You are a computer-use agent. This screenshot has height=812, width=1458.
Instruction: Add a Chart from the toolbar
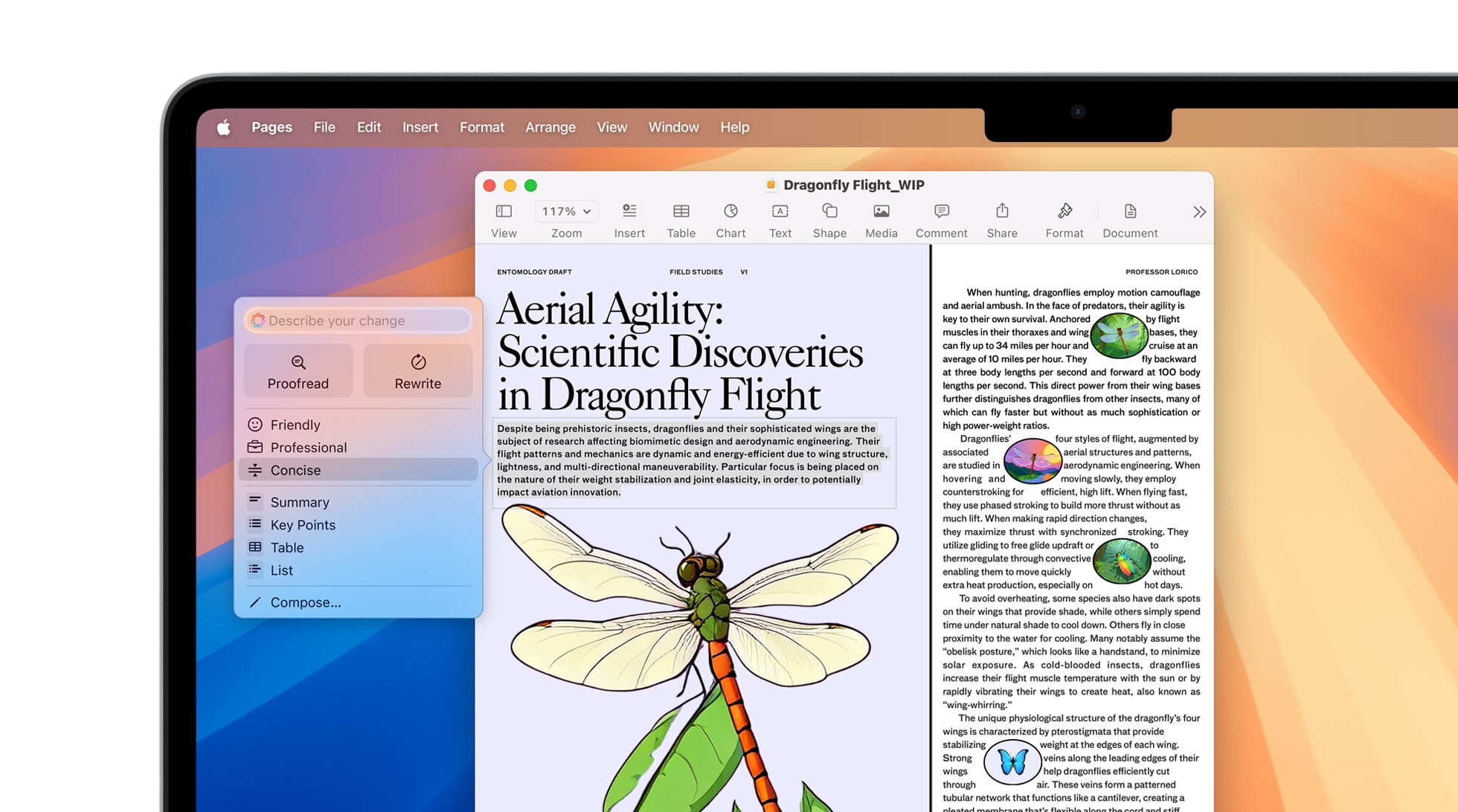coord(730,212)
